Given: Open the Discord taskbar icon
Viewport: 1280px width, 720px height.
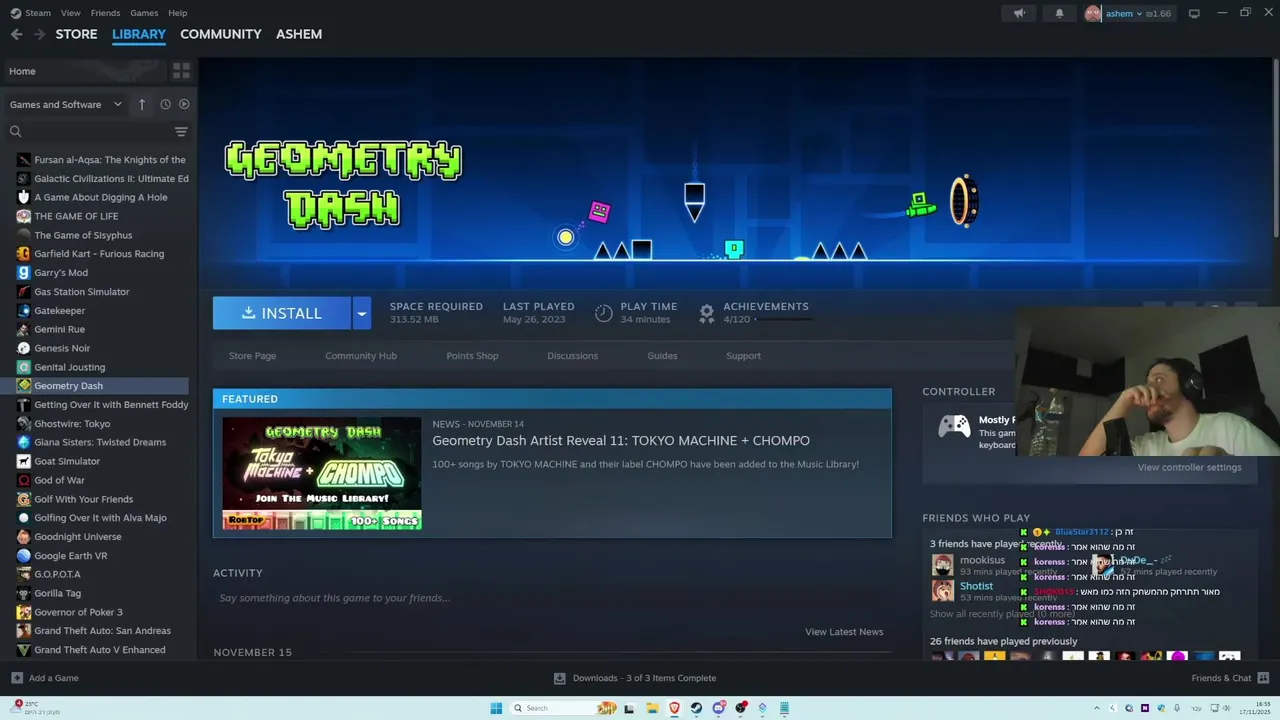Looking at the screenshot, I should (x=718, y=708).
